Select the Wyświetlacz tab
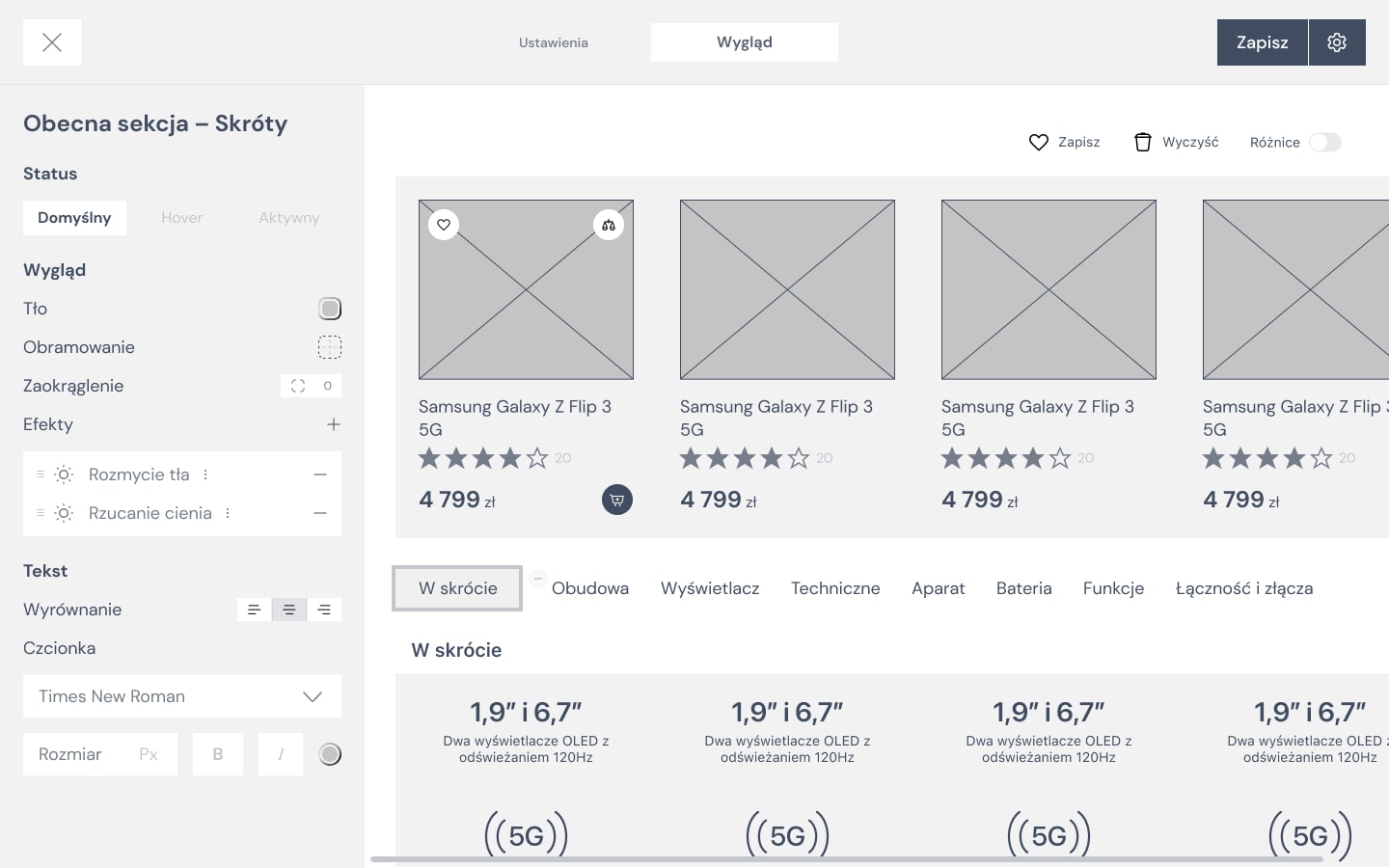Image resolution: width=1389 pixels, height=868 pixels. 710,588
